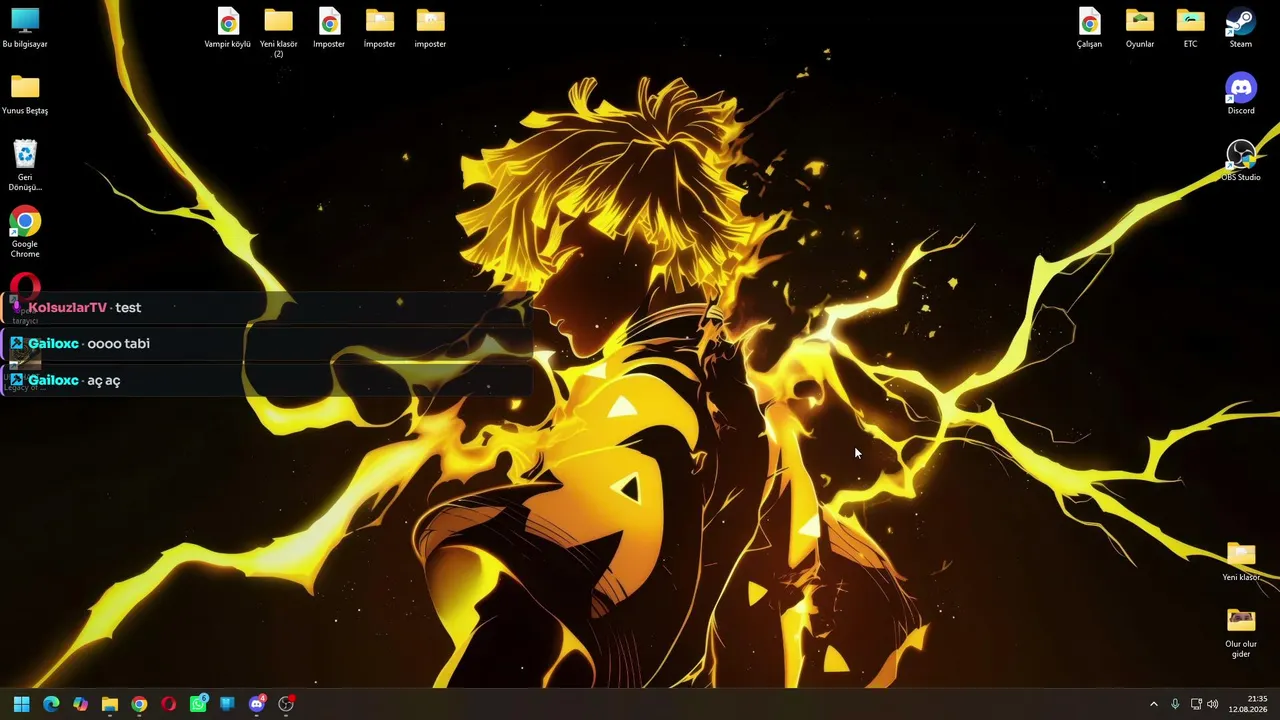
Task: Switch to Discord on the taskbar
Action: click(257, 704)
